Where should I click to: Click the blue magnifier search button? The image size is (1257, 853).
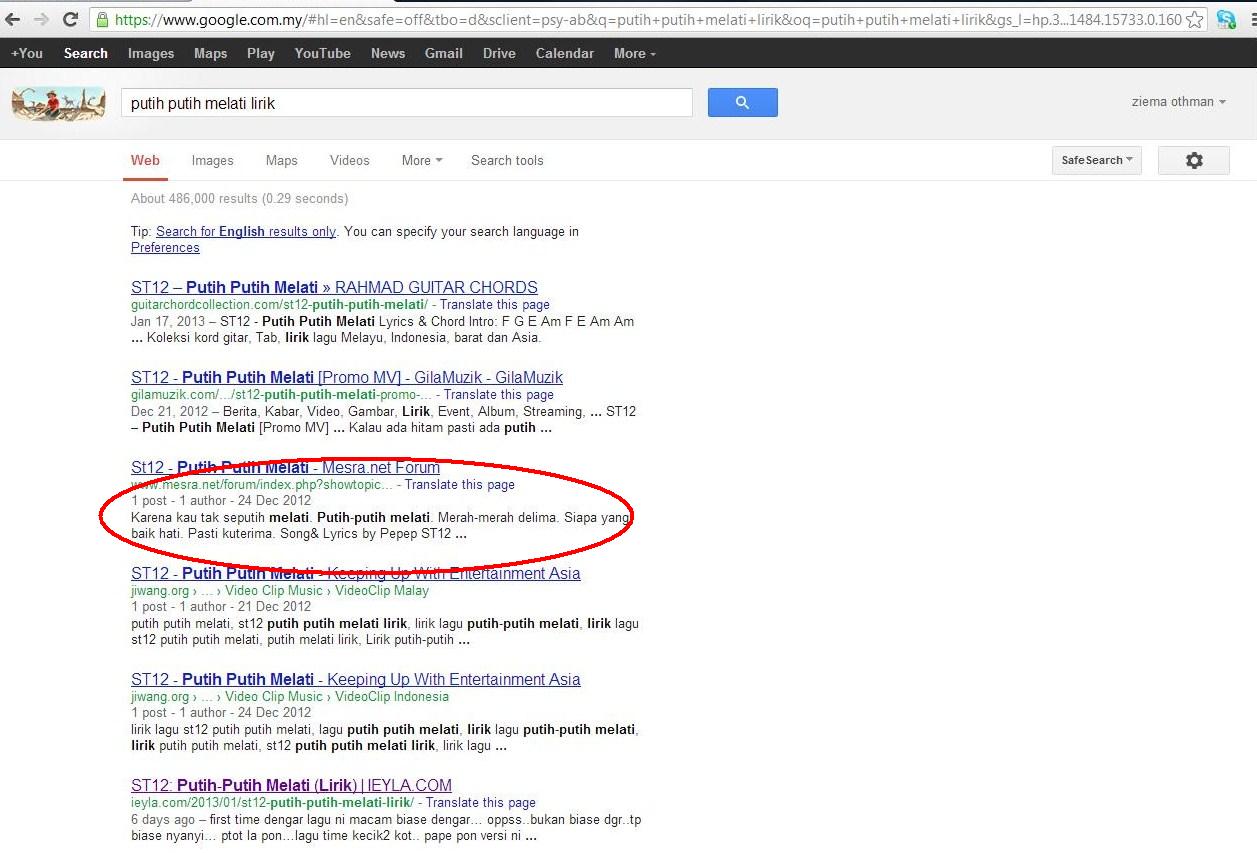(x=742, y=102)
